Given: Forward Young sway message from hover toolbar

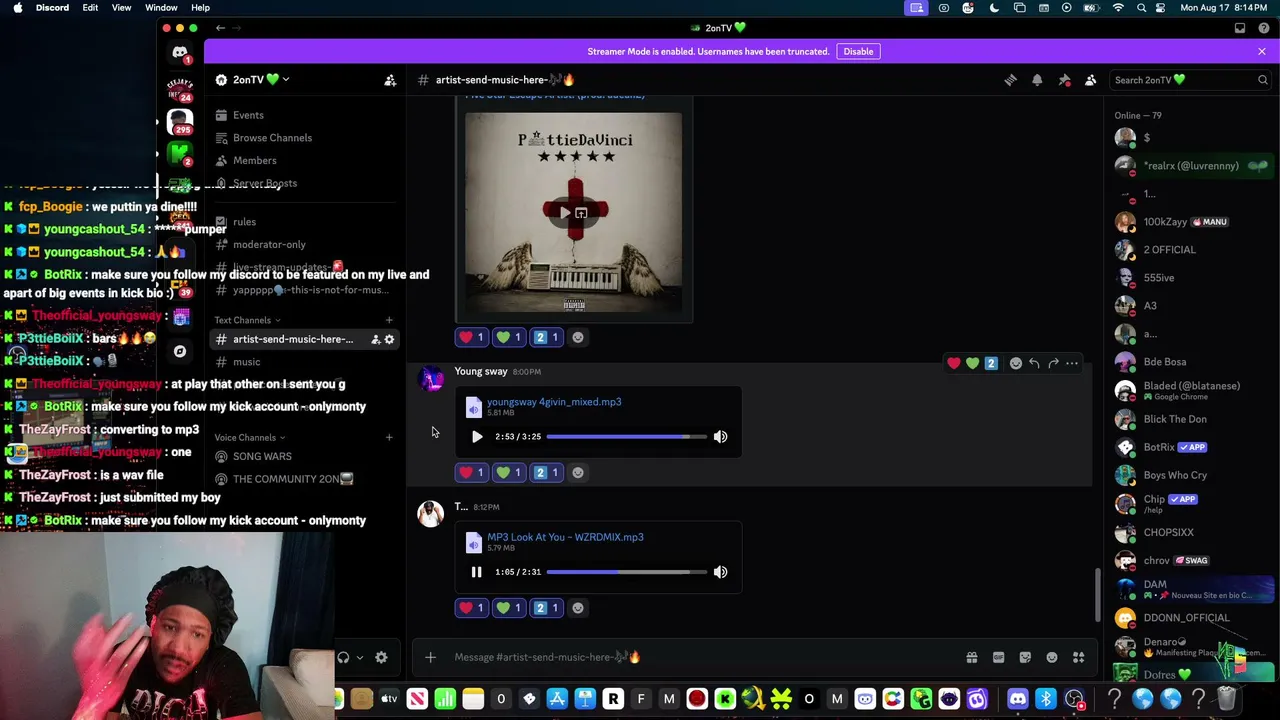Looking at the screenshot, I should [1053, 363].
